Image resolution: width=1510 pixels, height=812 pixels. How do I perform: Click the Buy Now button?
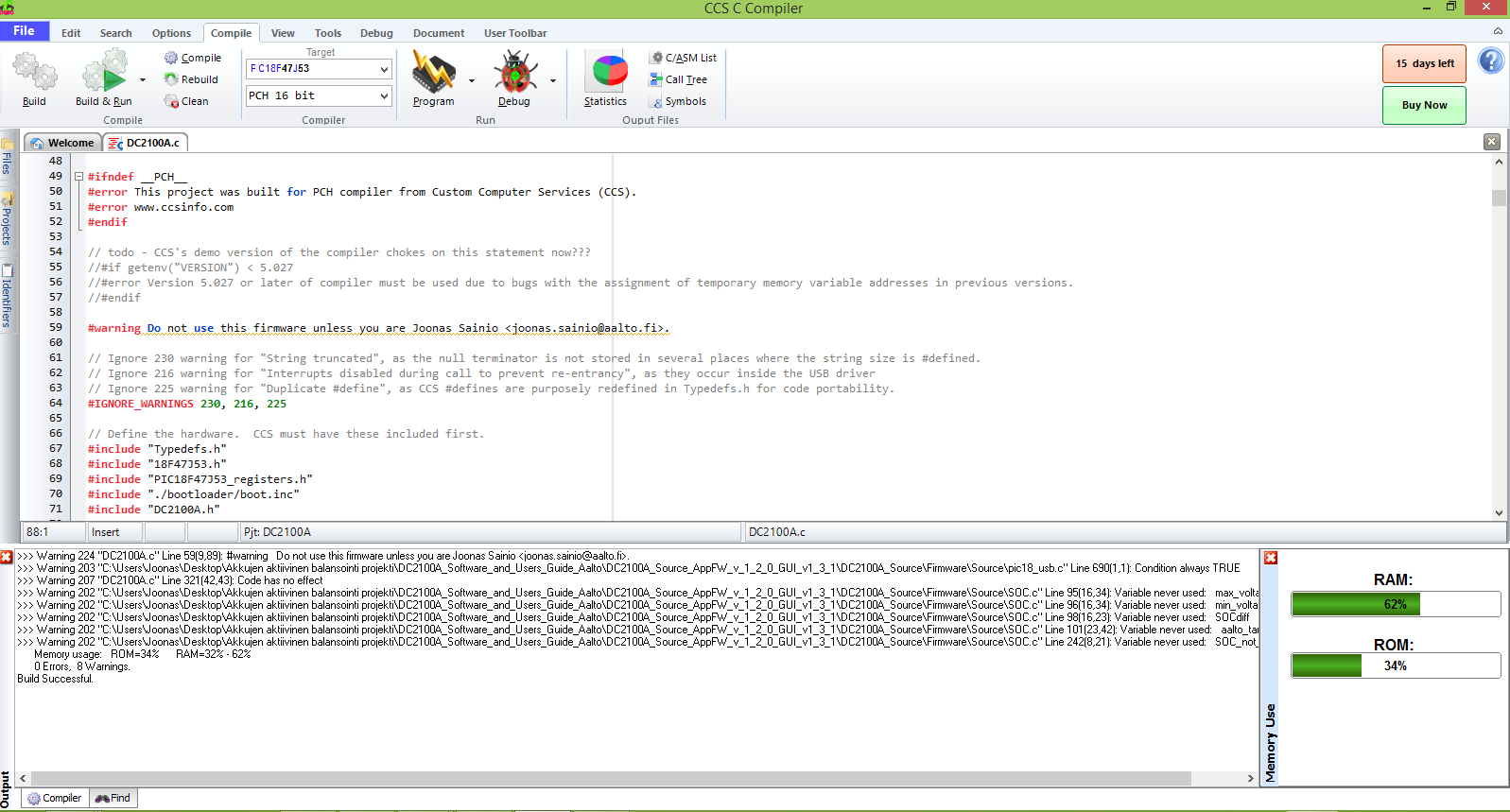tap(1424, 105)
